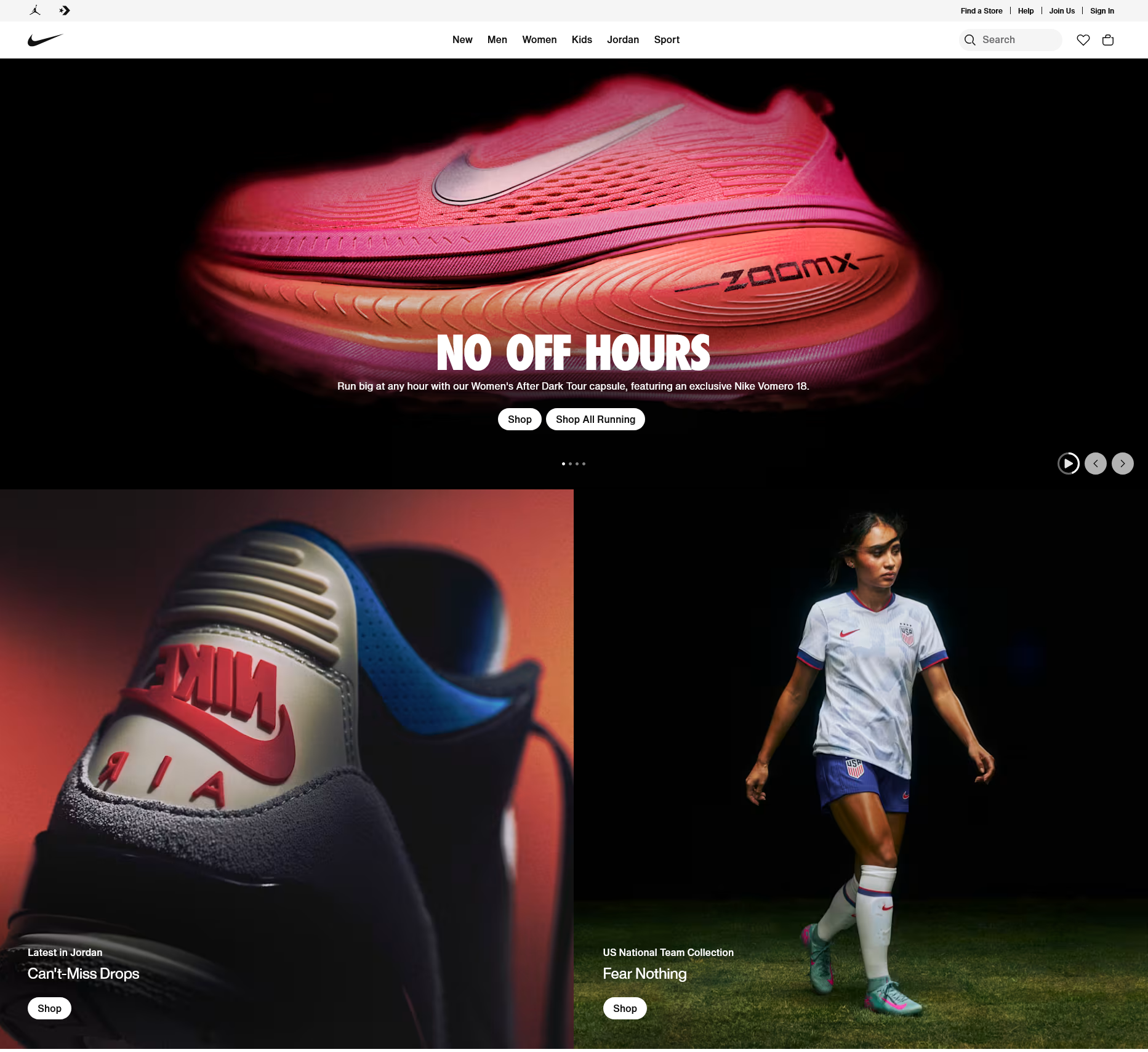The width and height of the screenshot is (1148, 1052).
Task: Open the Converse brand logo link
Action: point(65,10)
